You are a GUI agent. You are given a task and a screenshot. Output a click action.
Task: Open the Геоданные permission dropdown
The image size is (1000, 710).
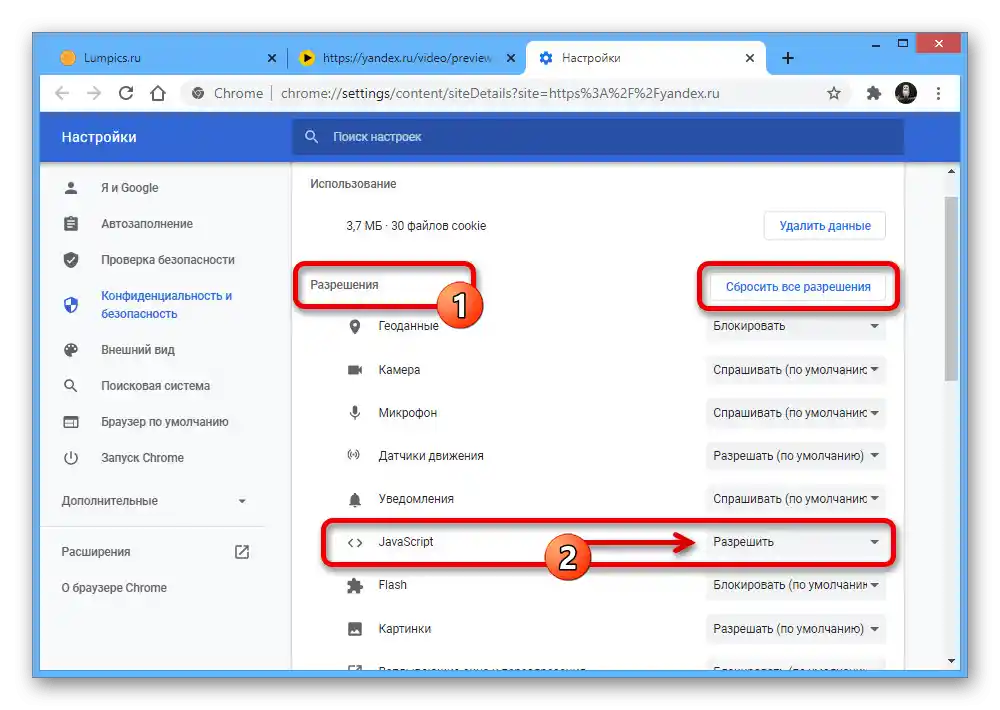tap(795, 326)
